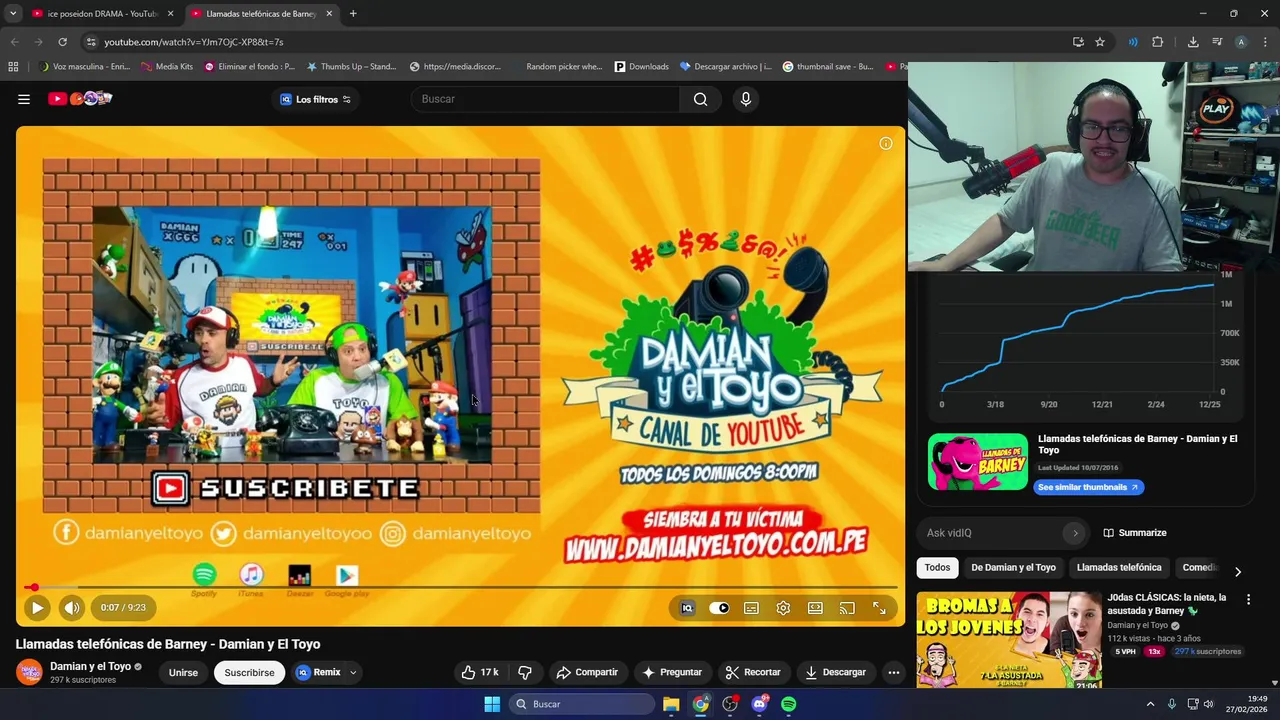Open the vidIQ player panel icon
Screen dimensions: 1280x720
[x=688, y=607]
